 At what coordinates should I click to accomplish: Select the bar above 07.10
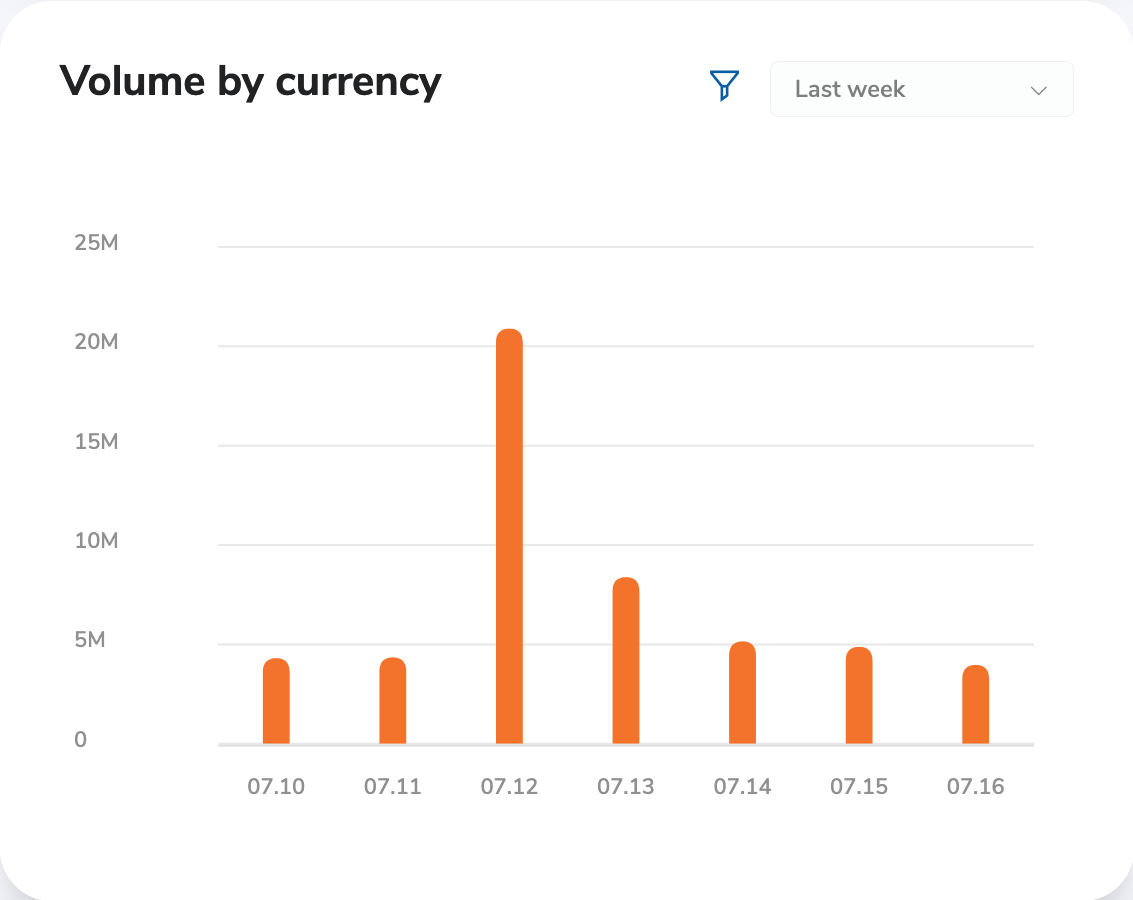[276, 700]
